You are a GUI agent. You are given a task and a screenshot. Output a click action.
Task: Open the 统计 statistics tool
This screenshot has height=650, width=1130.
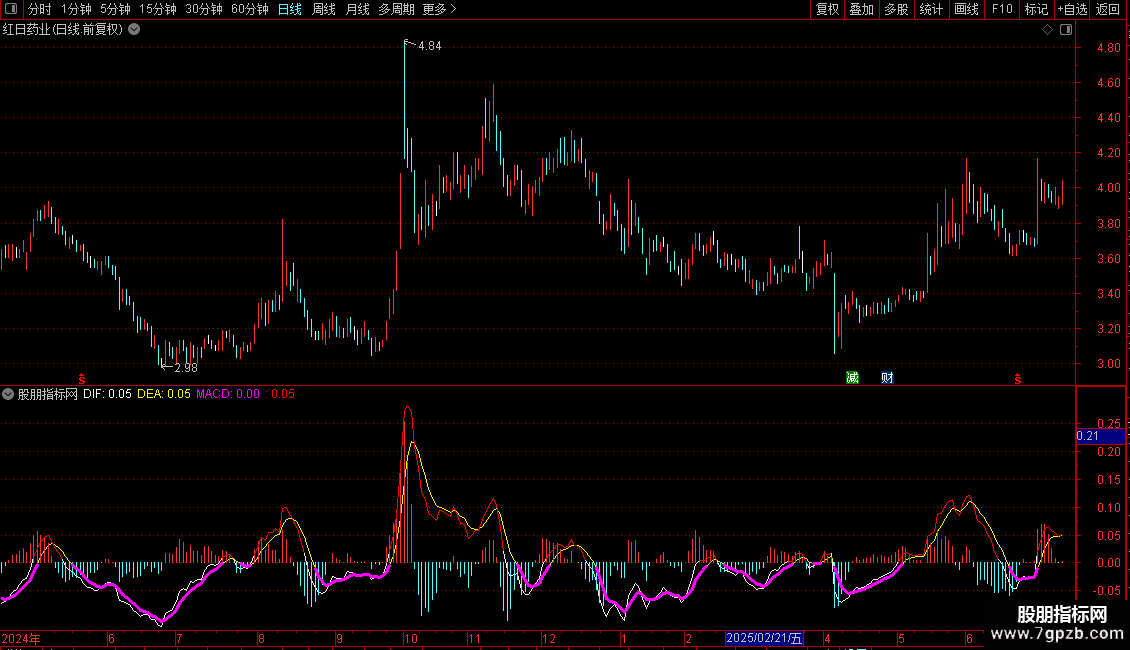click(x=931, y=9)
